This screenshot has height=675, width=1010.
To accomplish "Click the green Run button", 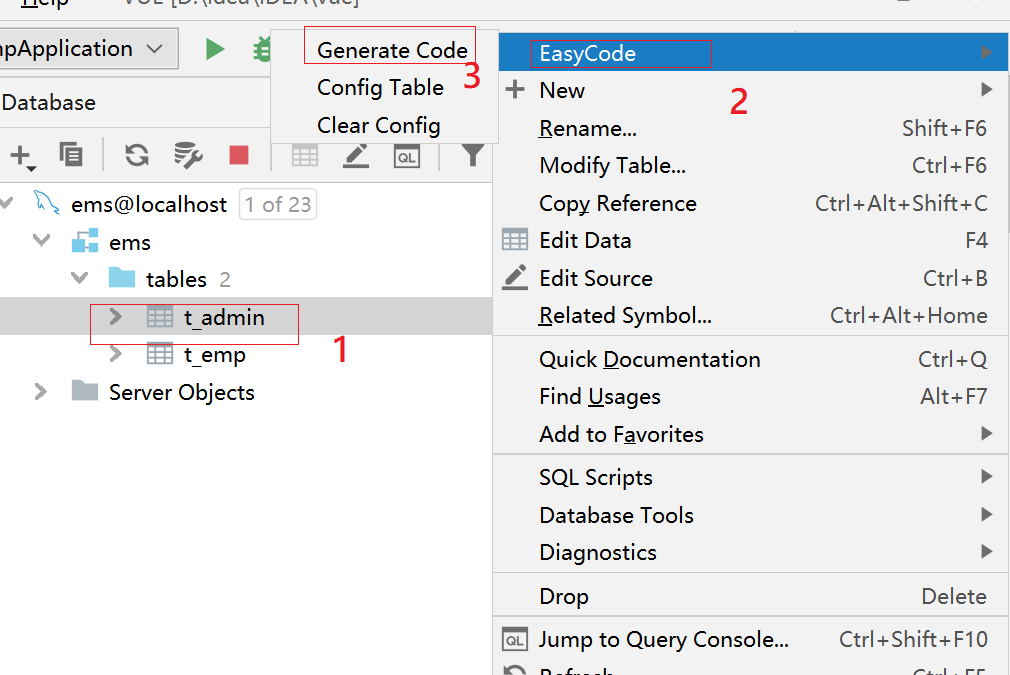I will coord(215,49).
